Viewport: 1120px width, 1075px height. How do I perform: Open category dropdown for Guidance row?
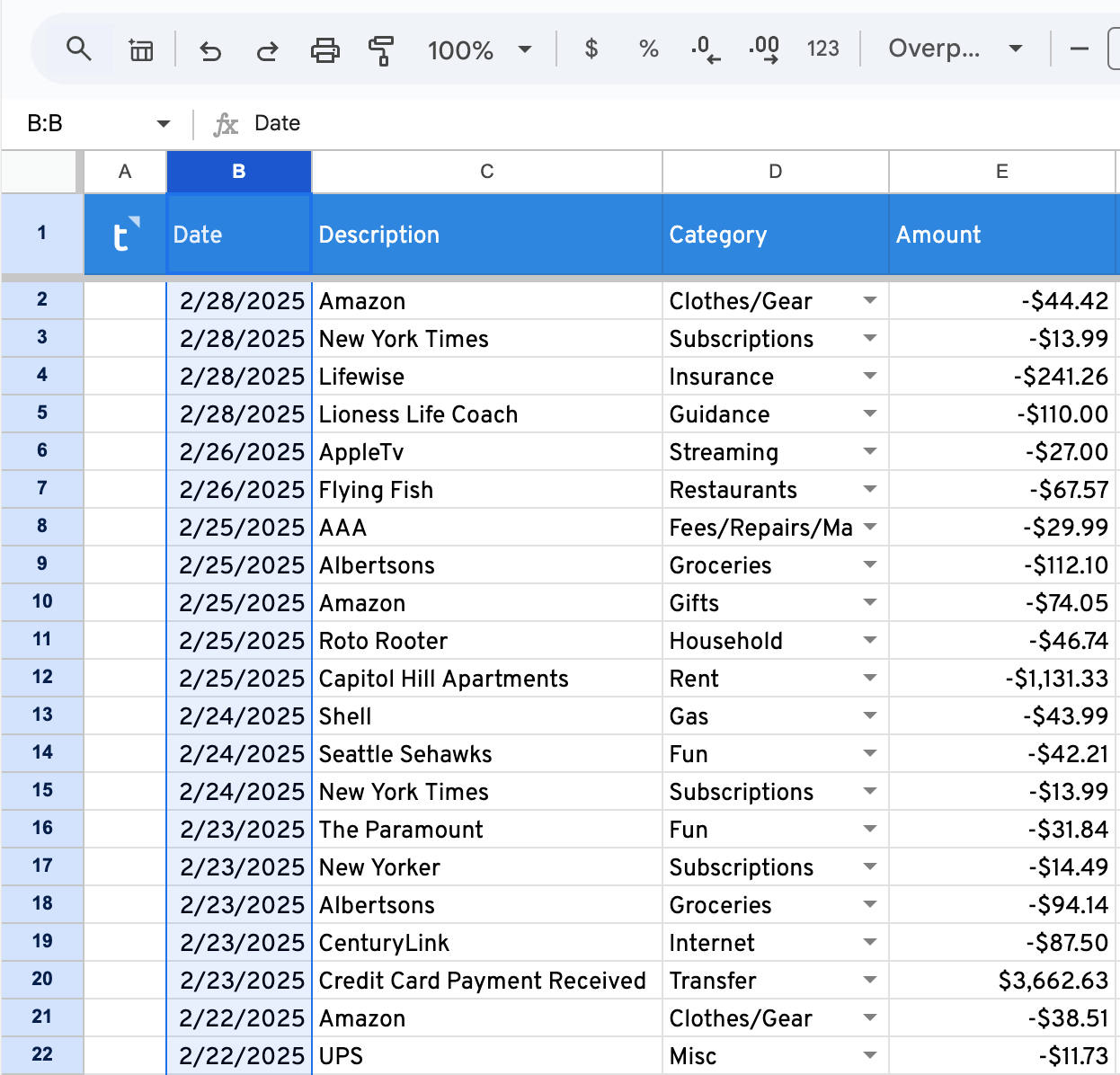tap(870, 413)
